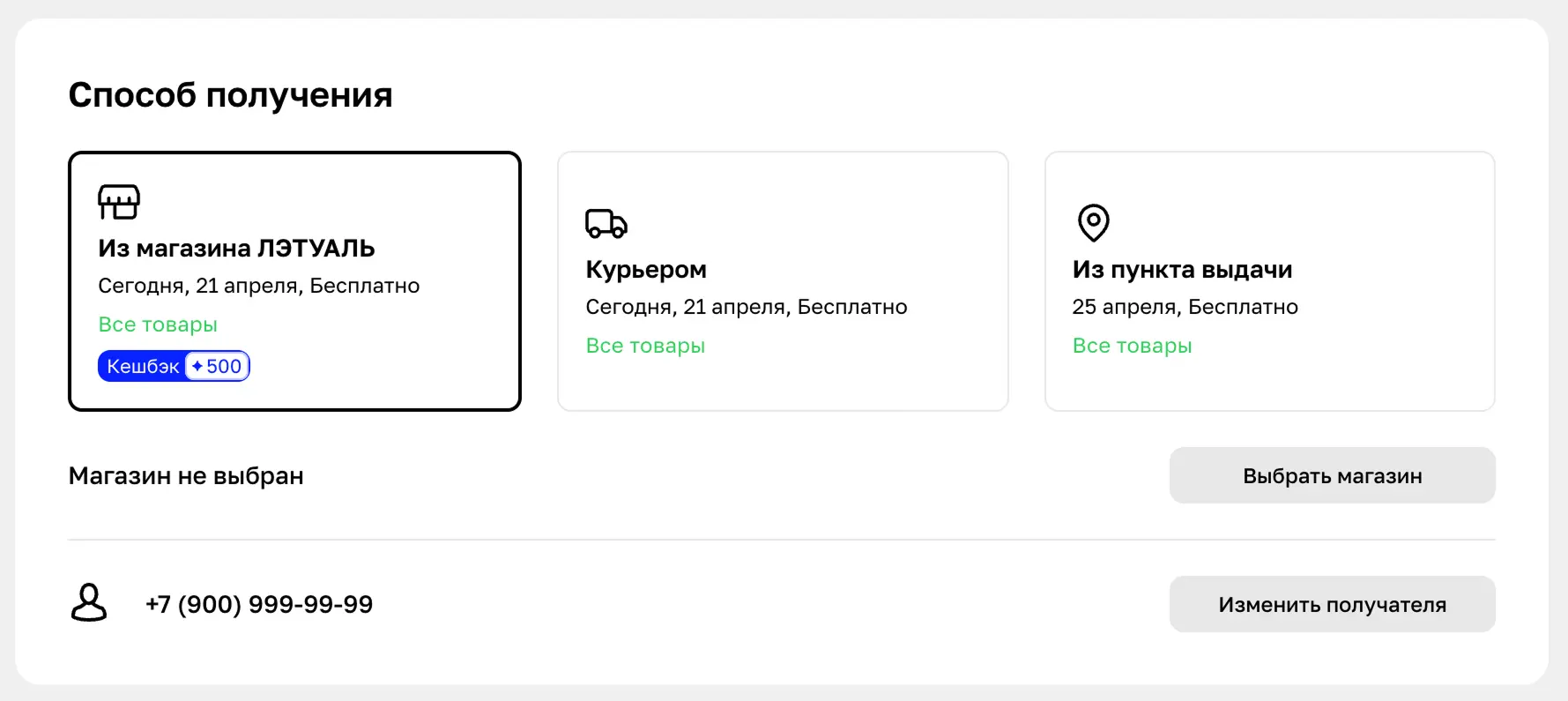Click the Магазин не выбран text
Image resolution: width=1568 pixels, height=701 pixels.
[x=186, y=476]
